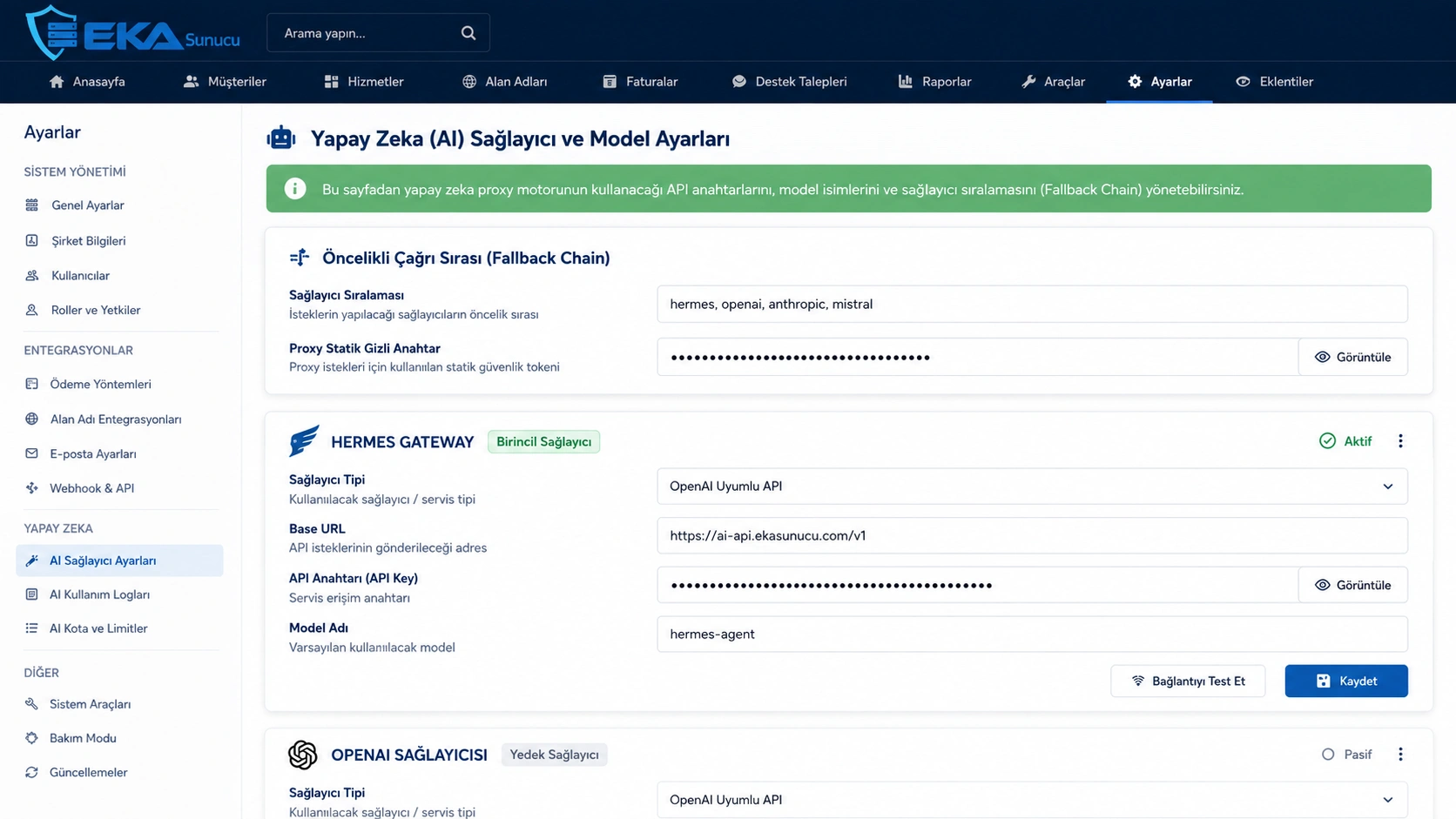
Task: Click the AI Kota ve Limitler list icon
Action: (x=32, y=628)
